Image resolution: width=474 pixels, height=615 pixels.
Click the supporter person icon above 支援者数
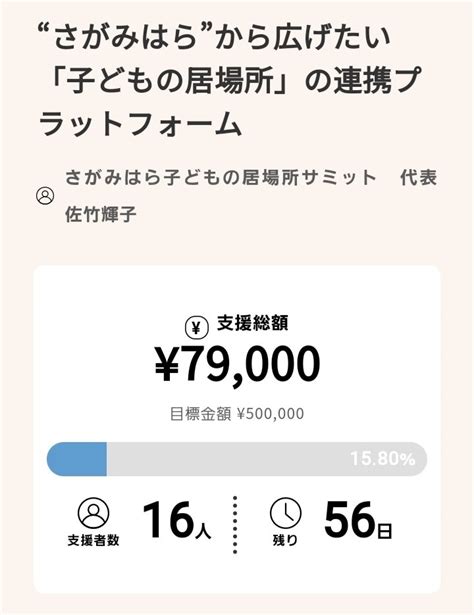pos(93,513)
